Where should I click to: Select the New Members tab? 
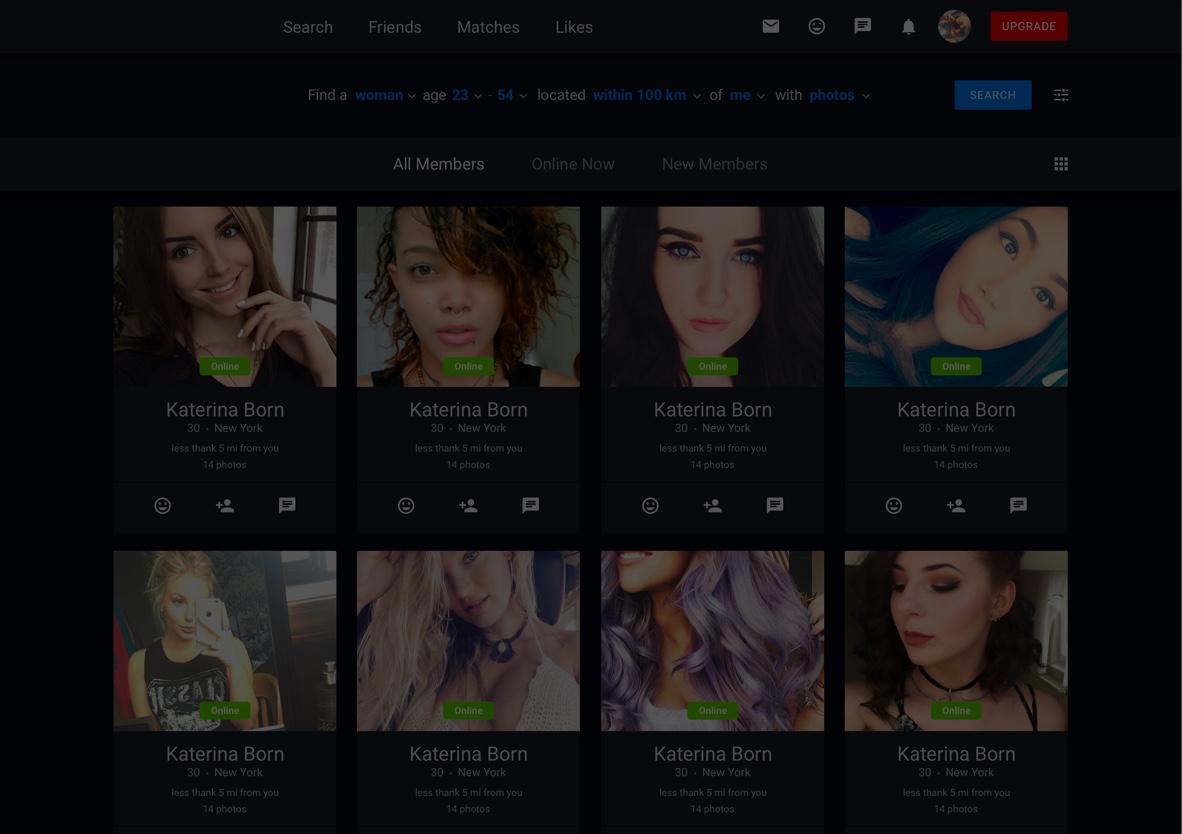pos(714,164)
